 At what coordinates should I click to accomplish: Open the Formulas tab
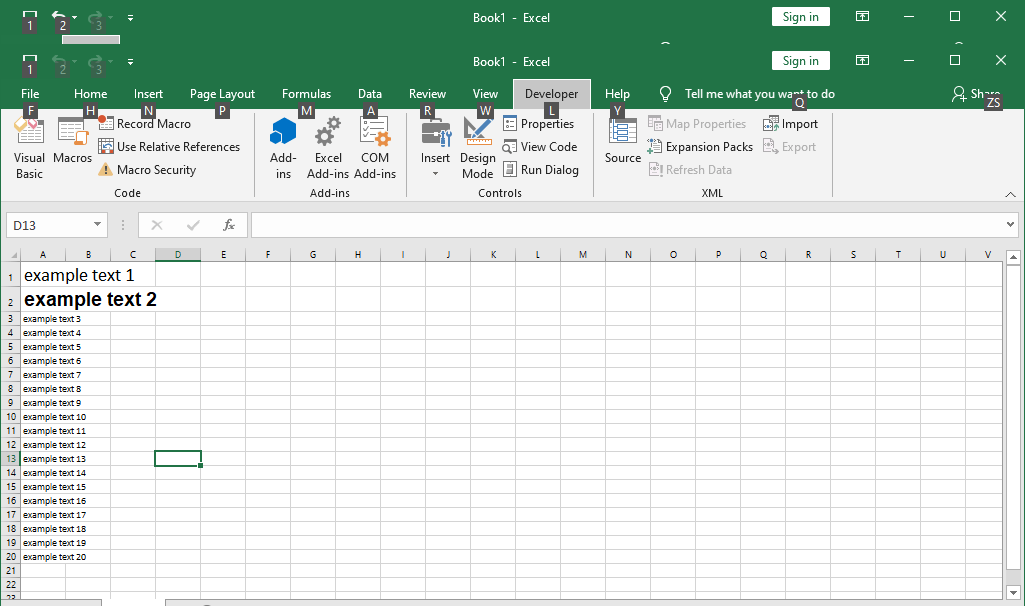306,94
